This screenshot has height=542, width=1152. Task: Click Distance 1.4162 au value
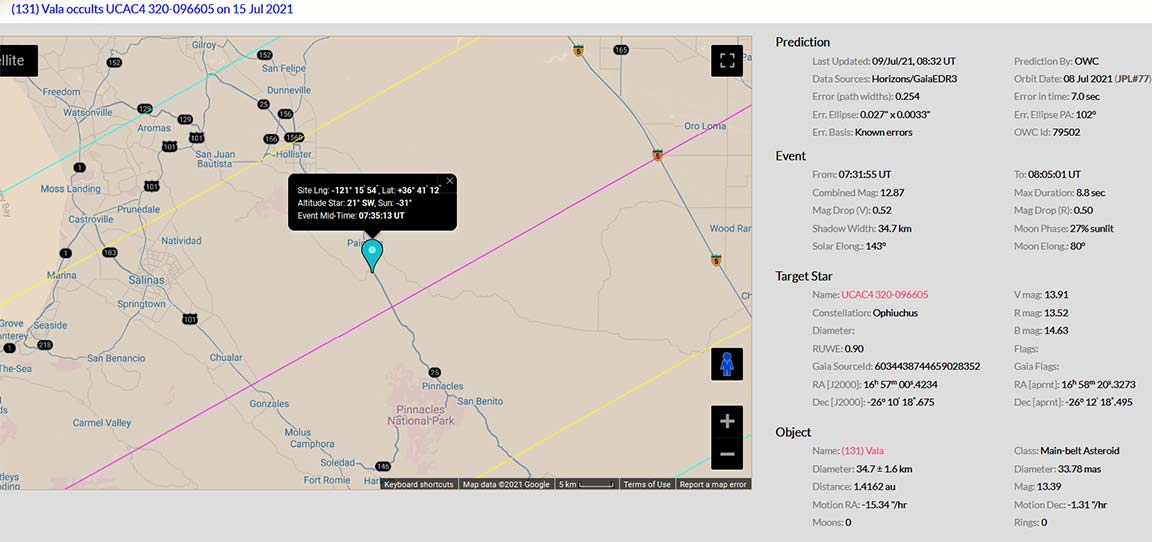click(874, 486)
